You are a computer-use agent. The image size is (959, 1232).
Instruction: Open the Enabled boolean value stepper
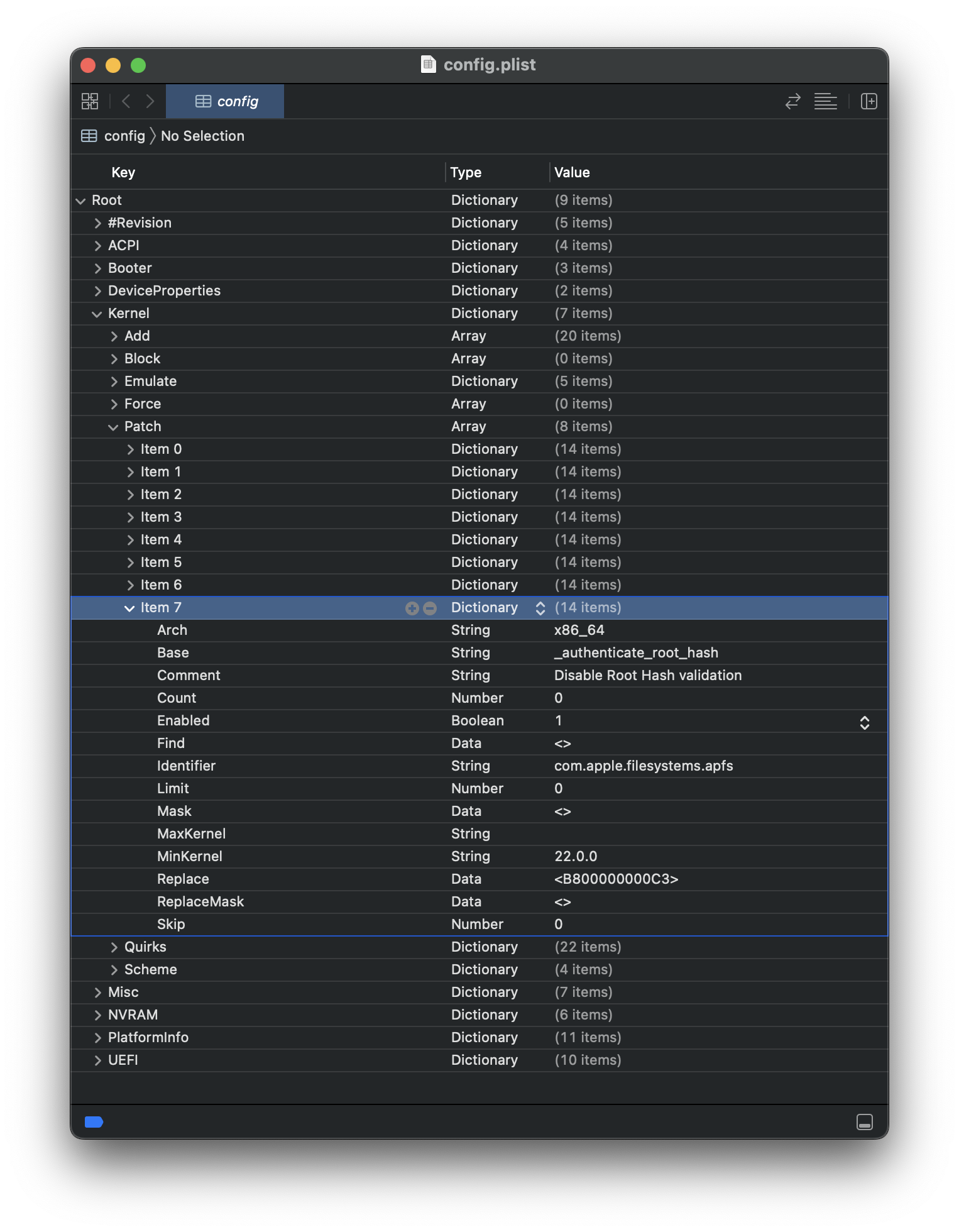(864, 722)
